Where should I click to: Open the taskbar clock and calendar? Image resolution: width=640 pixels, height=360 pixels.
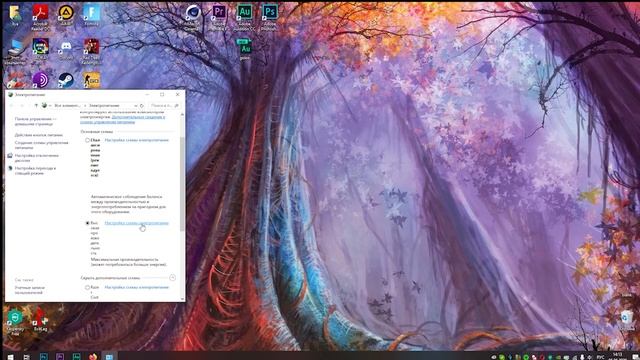tap(618, 356)
